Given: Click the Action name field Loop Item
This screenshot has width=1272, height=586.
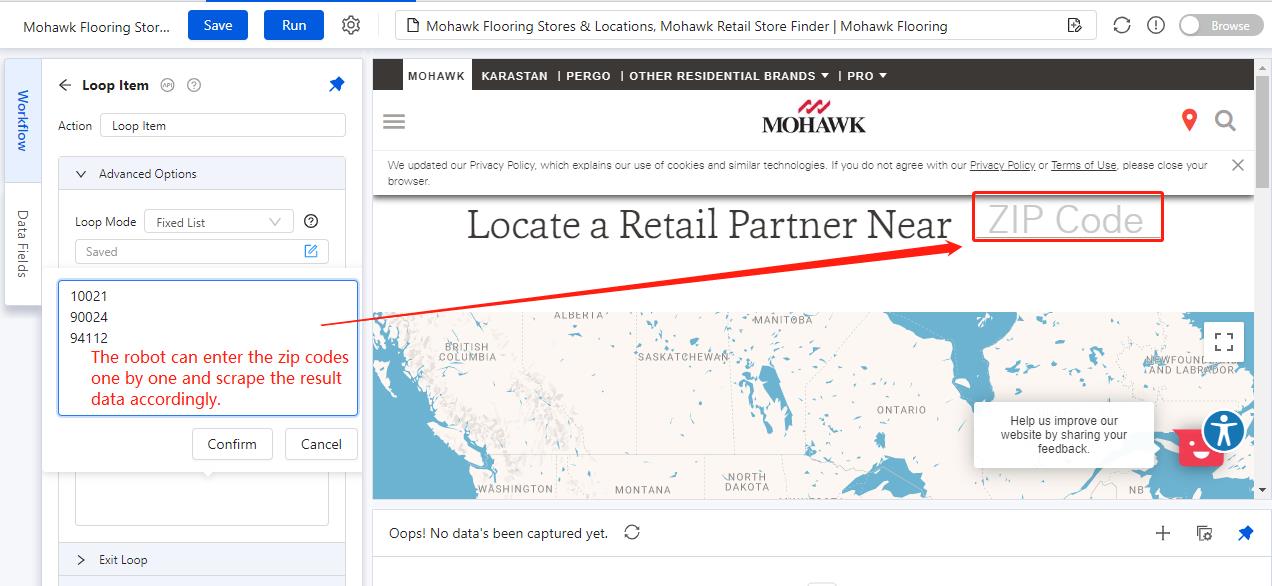Looking at the screenshot, I should 223,125.
